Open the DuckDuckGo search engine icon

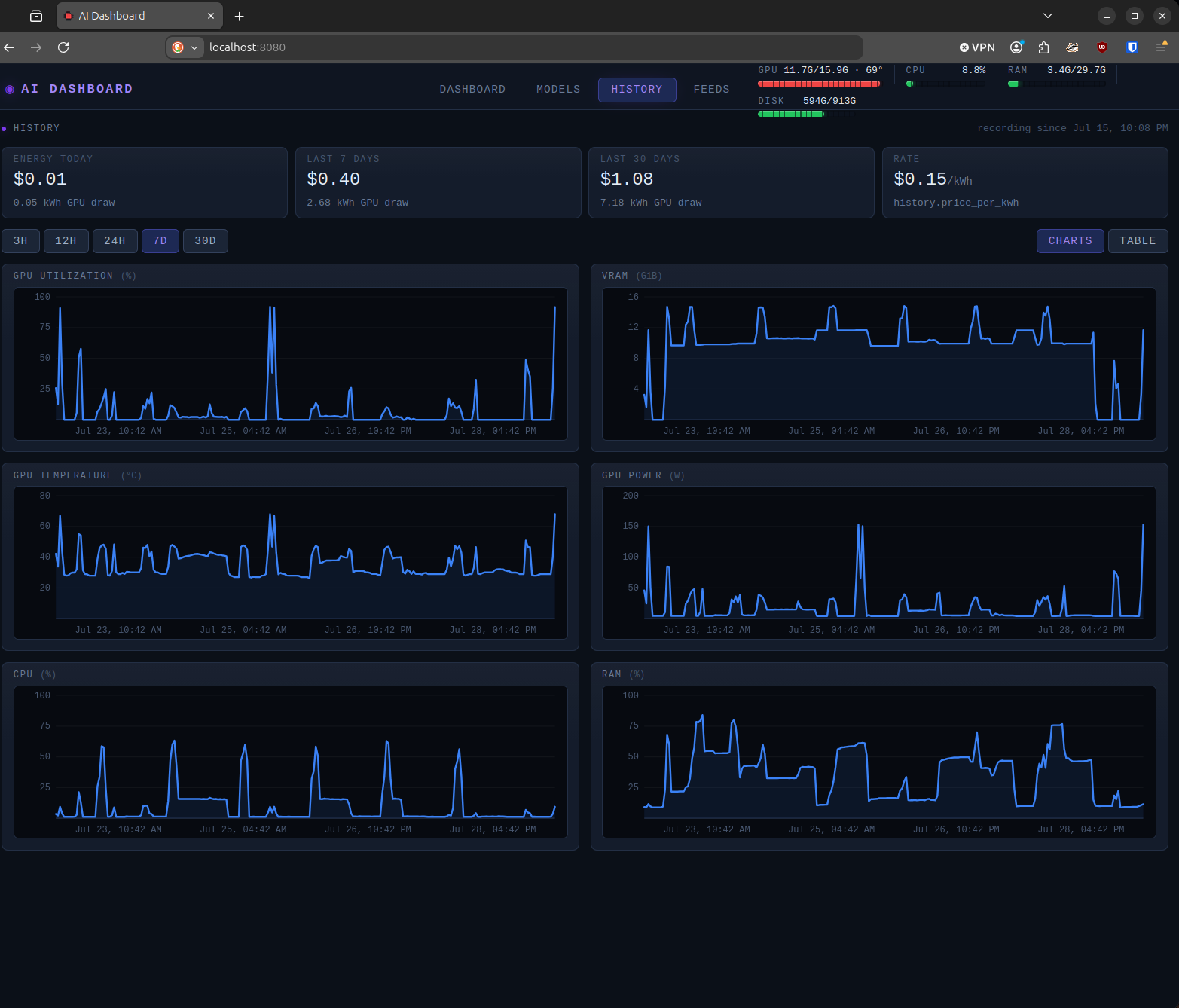(178, 47)
